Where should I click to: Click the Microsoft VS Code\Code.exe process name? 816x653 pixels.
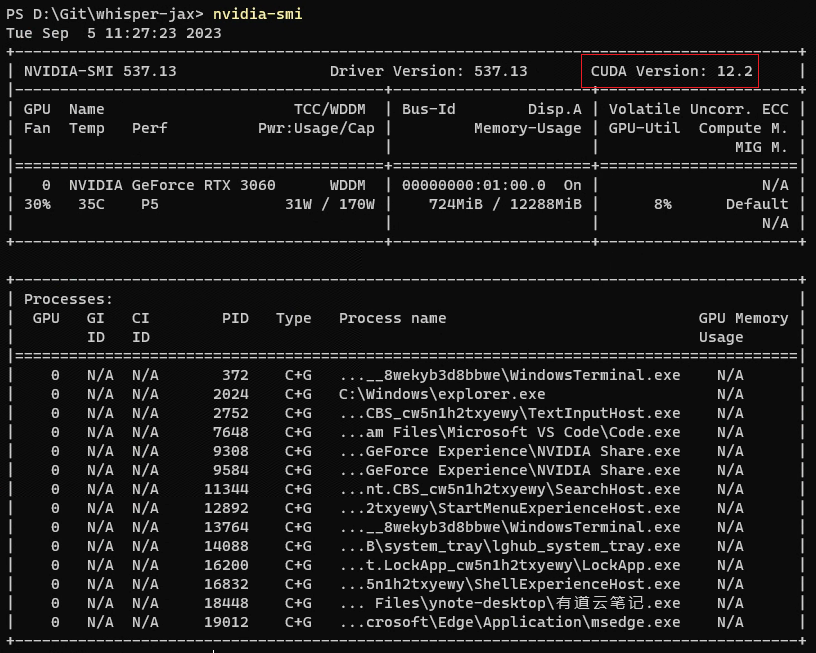pyautogui.click(x=509, y=432)
